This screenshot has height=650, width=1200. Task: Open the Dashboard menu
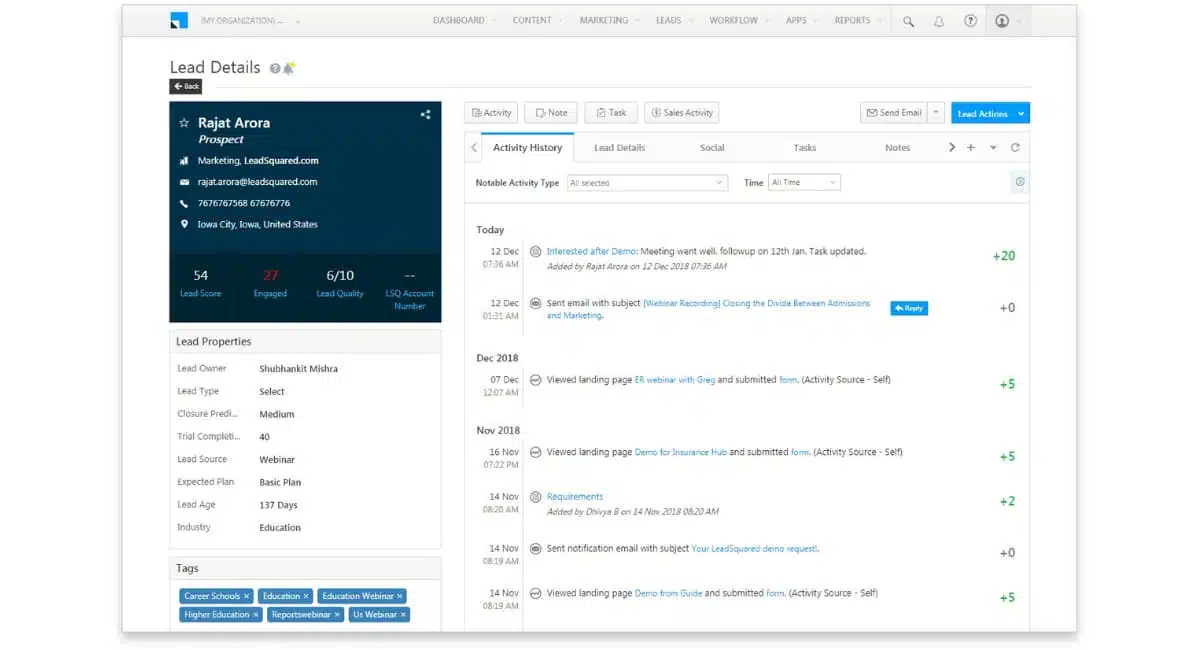coord(463,20)
